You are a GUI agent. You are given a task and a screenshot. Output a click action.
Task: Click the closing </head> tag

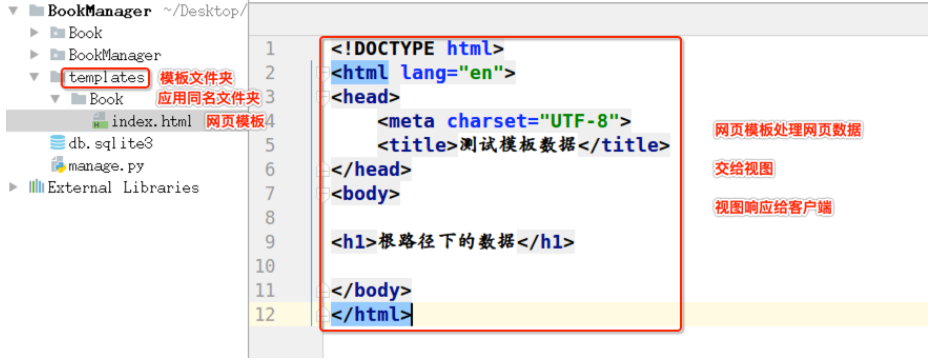pyautogui.click(x=371, y=170)
